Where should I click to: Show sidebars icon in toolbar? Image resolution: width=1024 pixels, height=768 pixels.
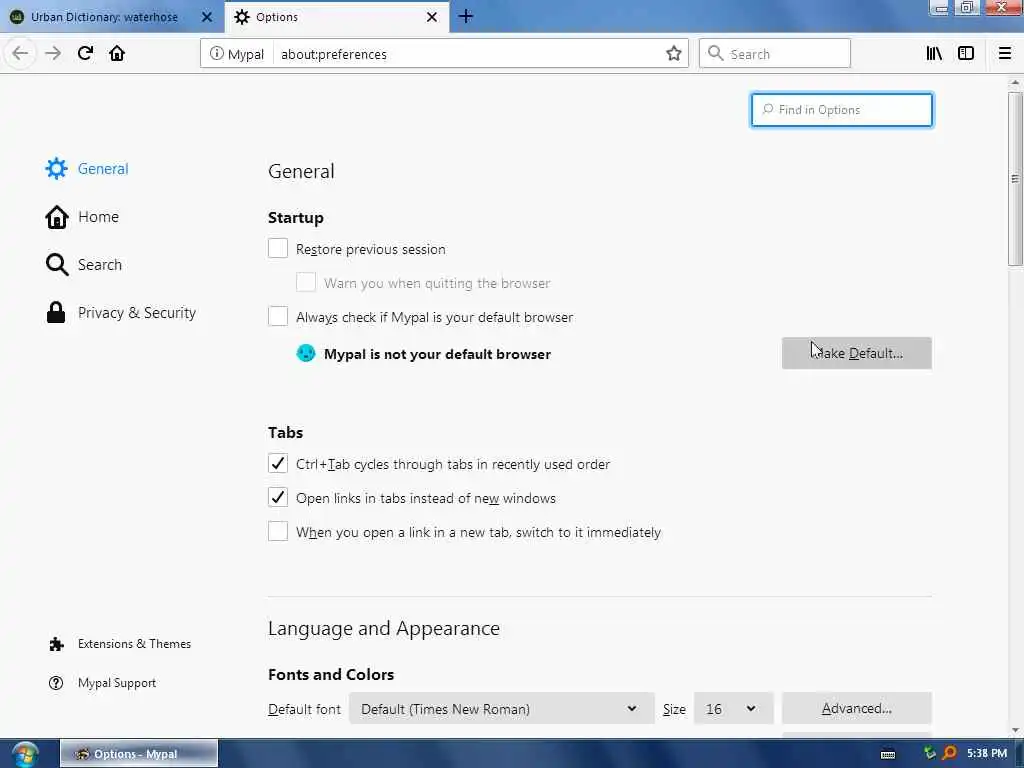coord(965,54)
